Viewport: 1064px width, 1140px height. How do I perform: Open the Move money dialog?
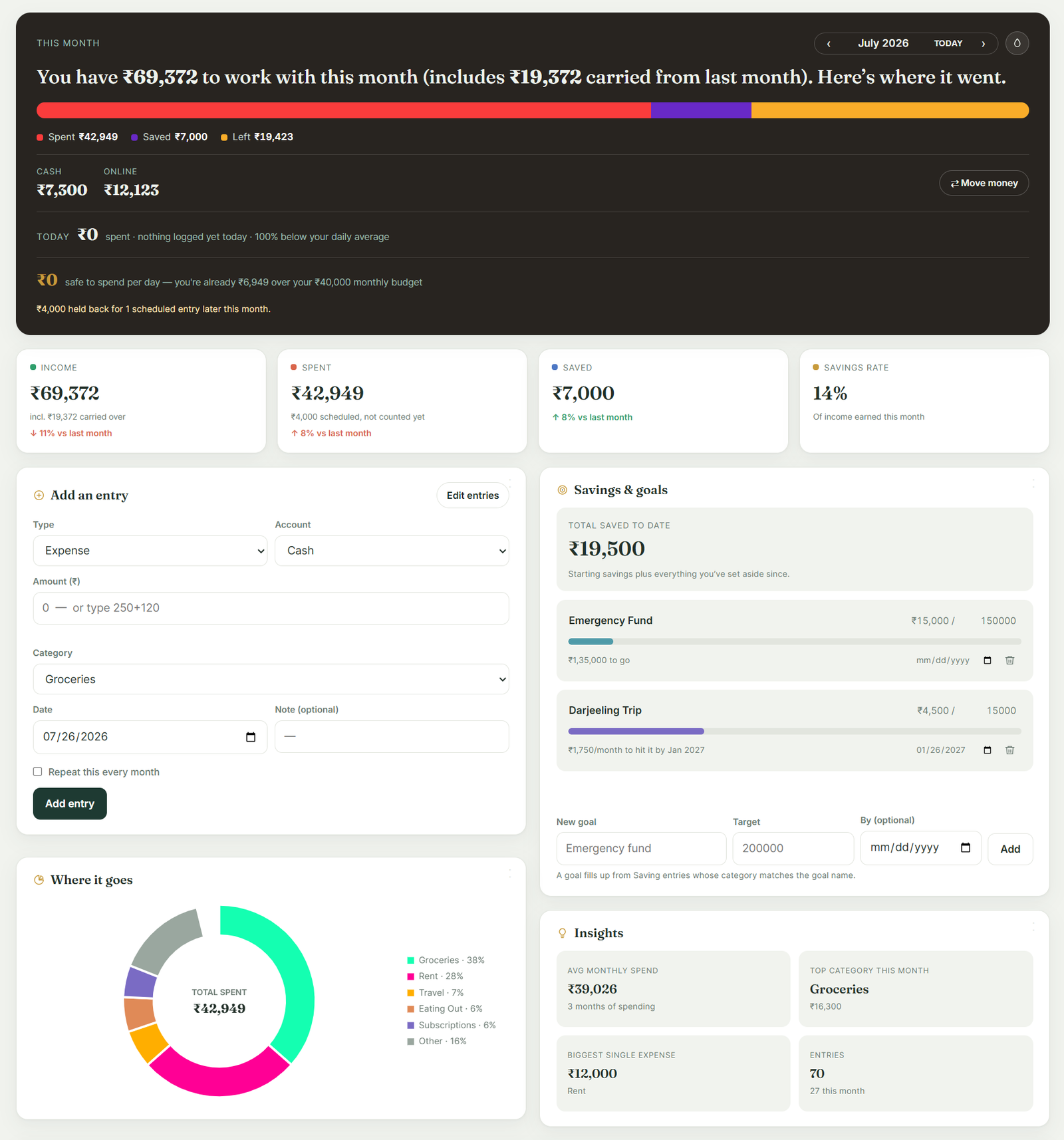point(984,183)
